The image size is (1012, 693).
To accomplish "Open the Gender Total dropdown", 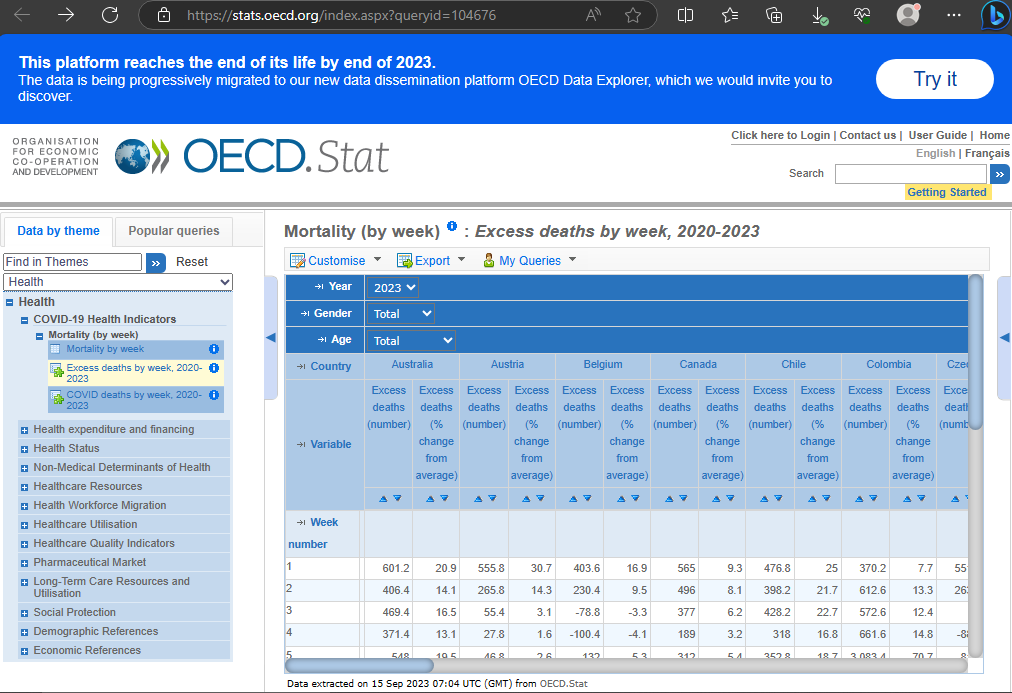I will click(x=401, y=314).
